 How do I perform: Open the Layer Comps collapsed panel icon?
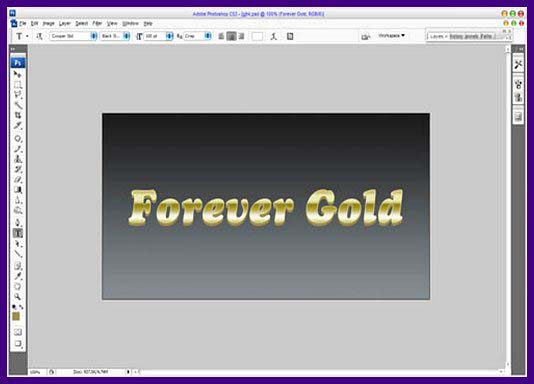click(518, 117)
